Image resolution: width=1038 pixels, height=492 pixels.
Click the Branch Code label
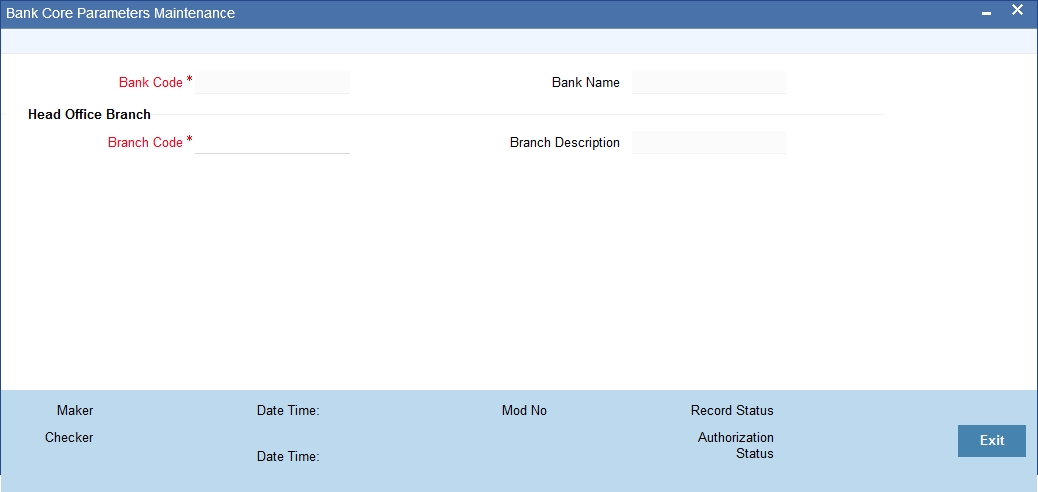[x=145, y=142]
